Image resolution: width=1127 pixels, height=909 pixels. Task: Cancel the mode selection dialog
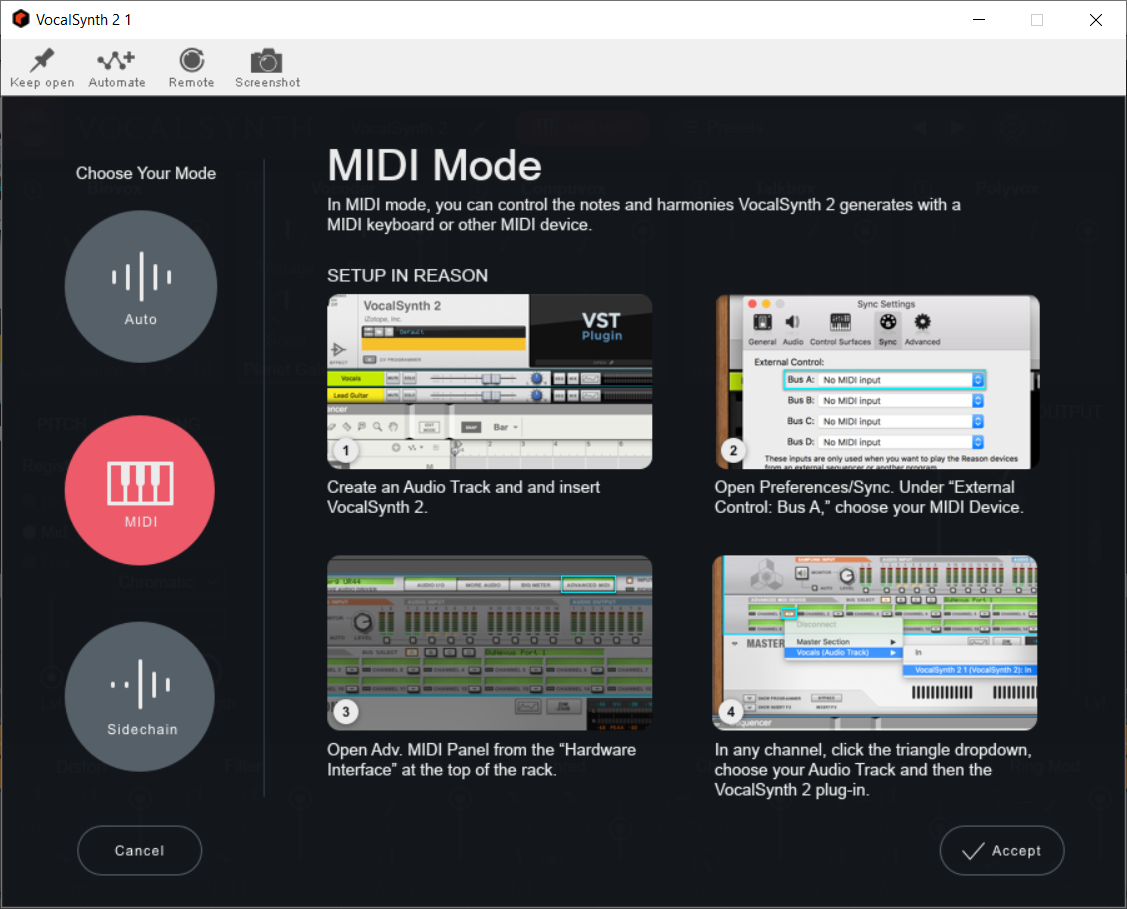coord(139,850)
